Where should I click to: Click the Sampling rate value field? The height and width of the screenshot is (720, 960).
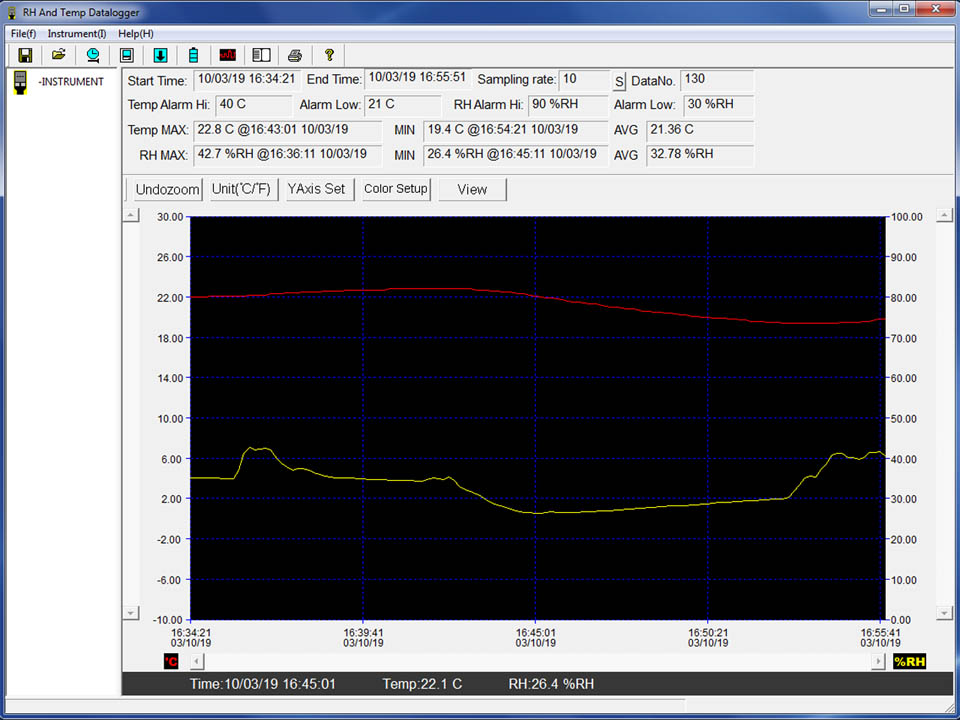(584, 80)
